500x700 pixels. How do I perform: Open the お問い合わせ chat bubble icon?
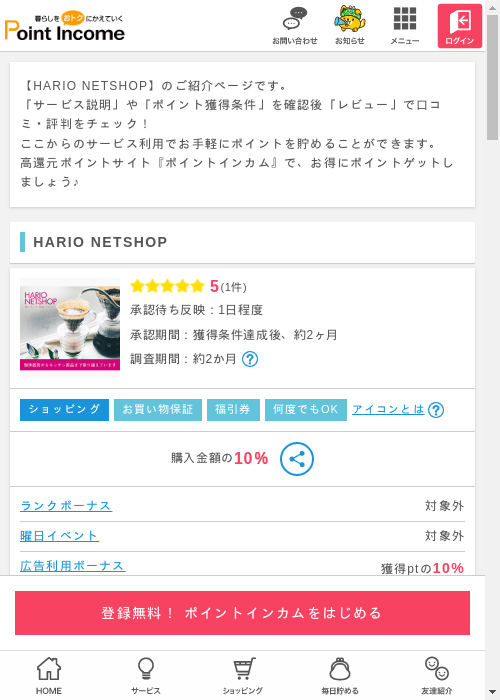[295, 26]
